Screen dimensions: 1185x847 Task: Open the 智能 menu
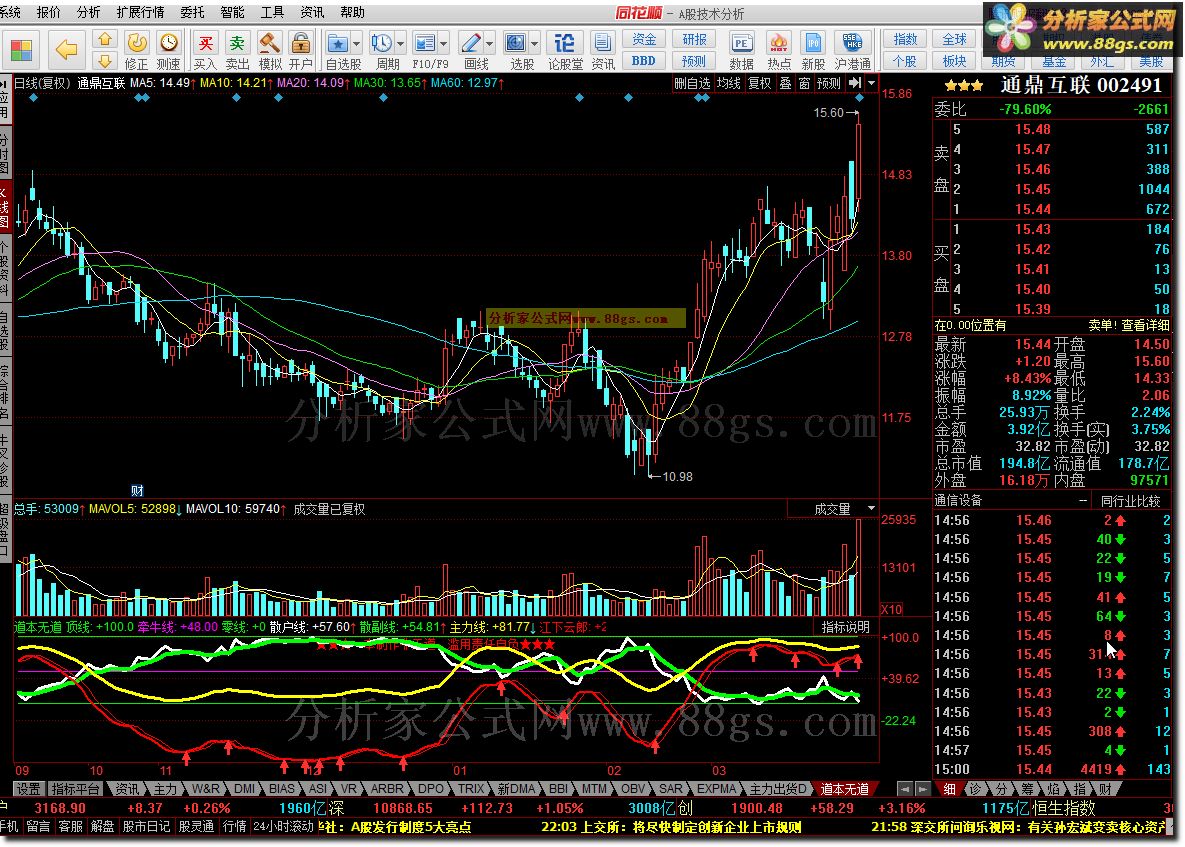pyautogui.click(x=232, y=12)
